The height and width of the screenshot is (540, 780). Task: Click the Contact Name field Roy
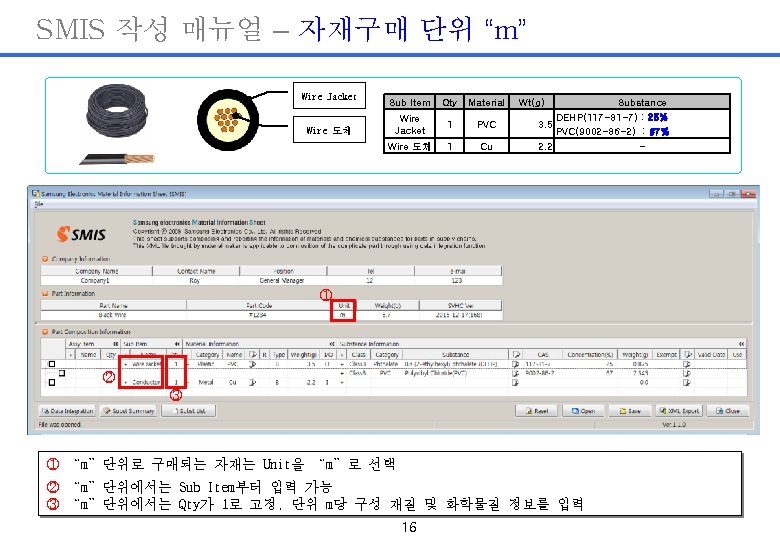[195, 280]
